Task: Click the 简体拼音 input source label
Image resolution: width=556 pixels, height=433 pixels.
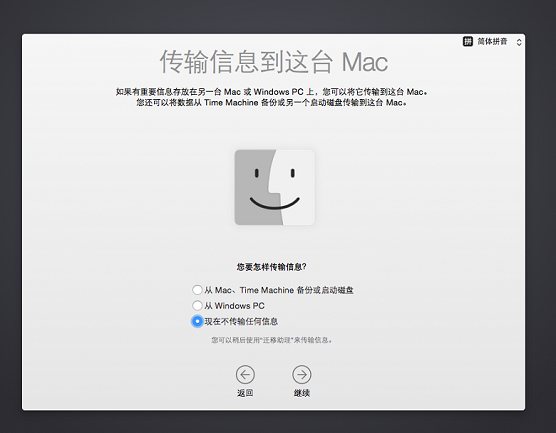Action: [x=492, y=41]
